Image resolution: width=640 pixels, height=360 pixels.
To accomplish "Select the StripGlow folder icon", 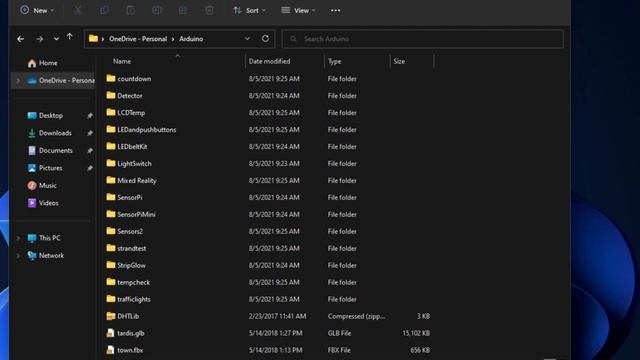I will (x=111, y=265).
